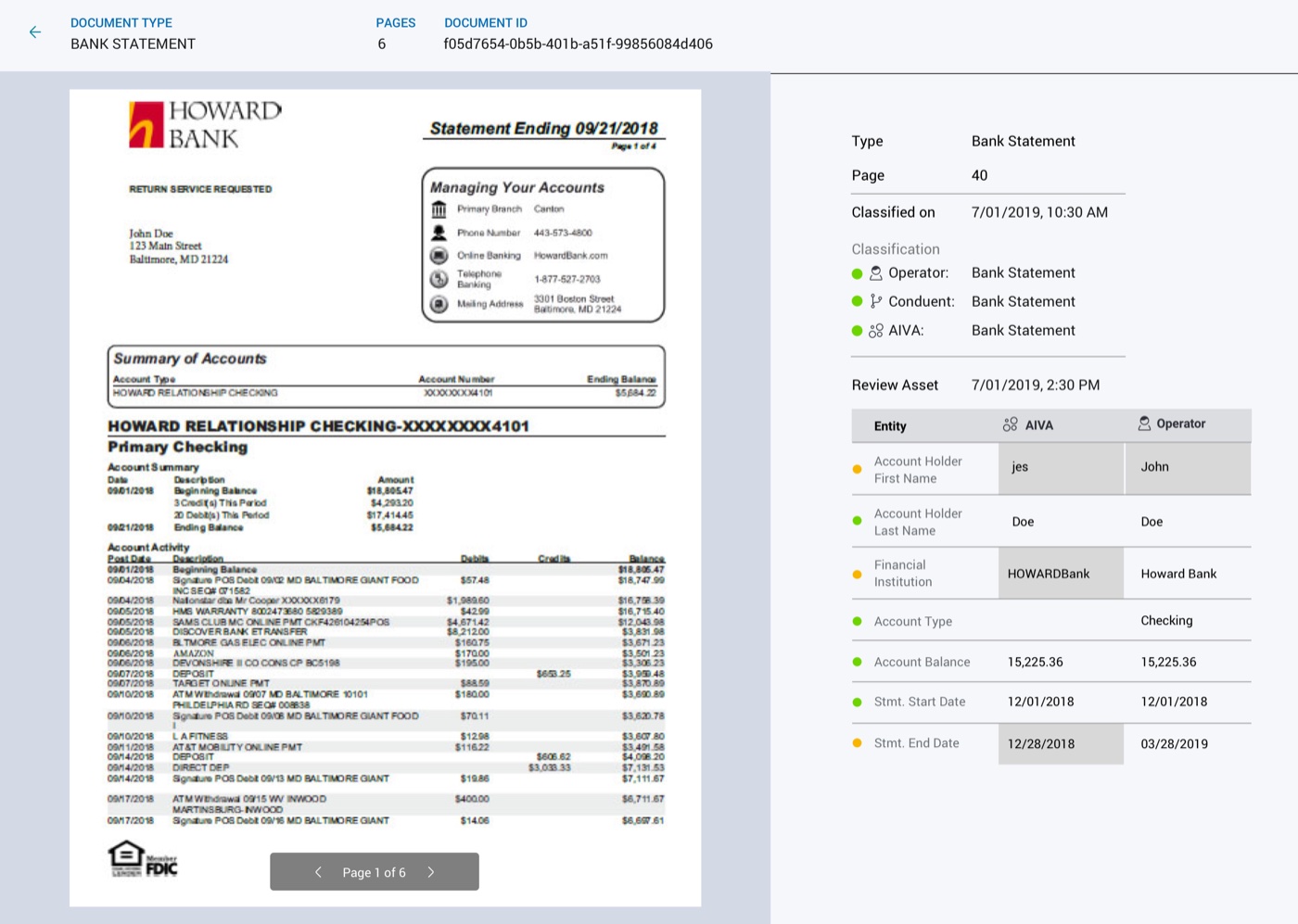This screenshot has width=1298, height=924.
Task: Click the Page 1 of 6 indicator
Action: 375,872
